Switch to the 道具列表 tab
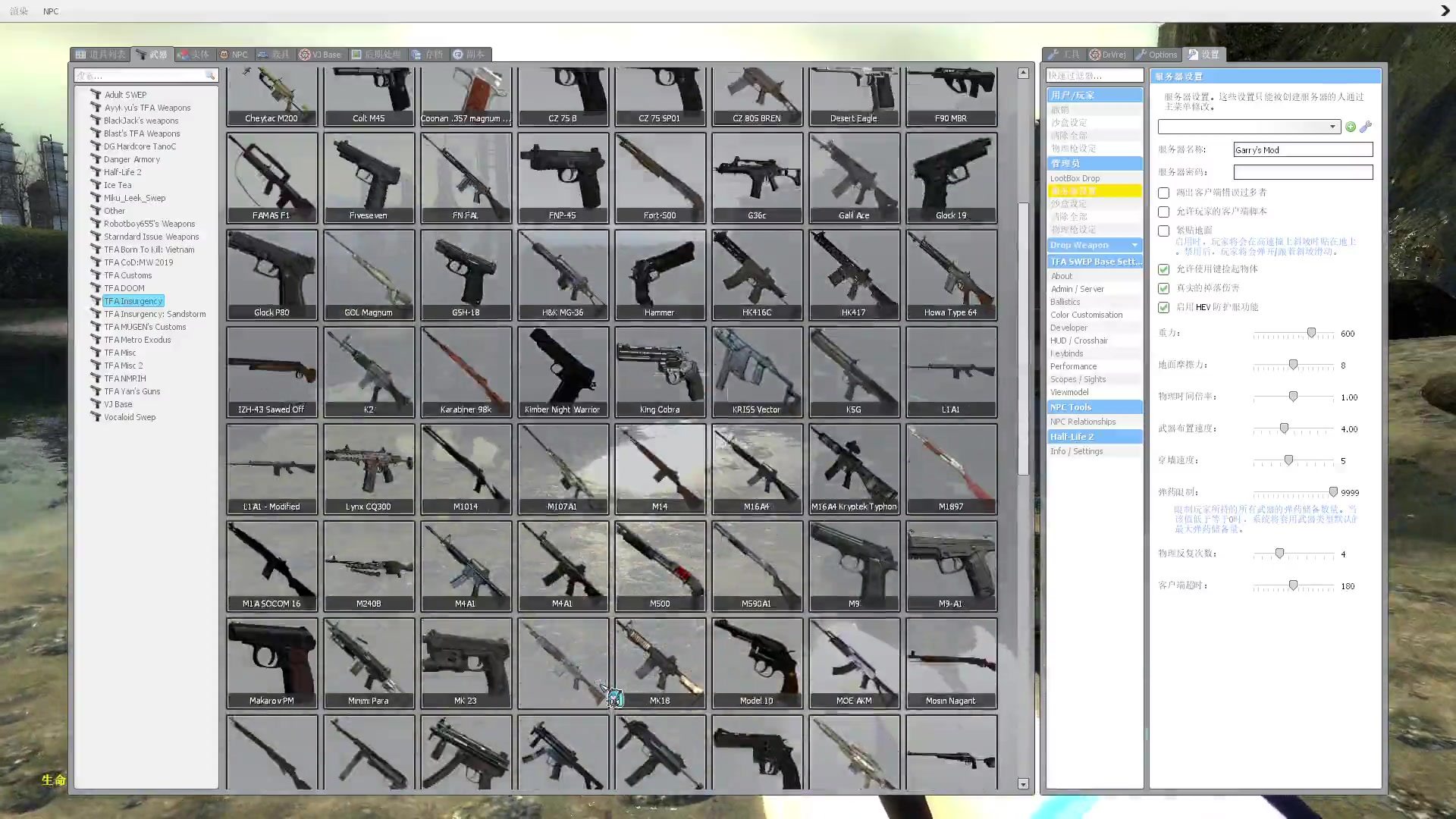The width and height of the screenshot is (1456, 819). 101,55
